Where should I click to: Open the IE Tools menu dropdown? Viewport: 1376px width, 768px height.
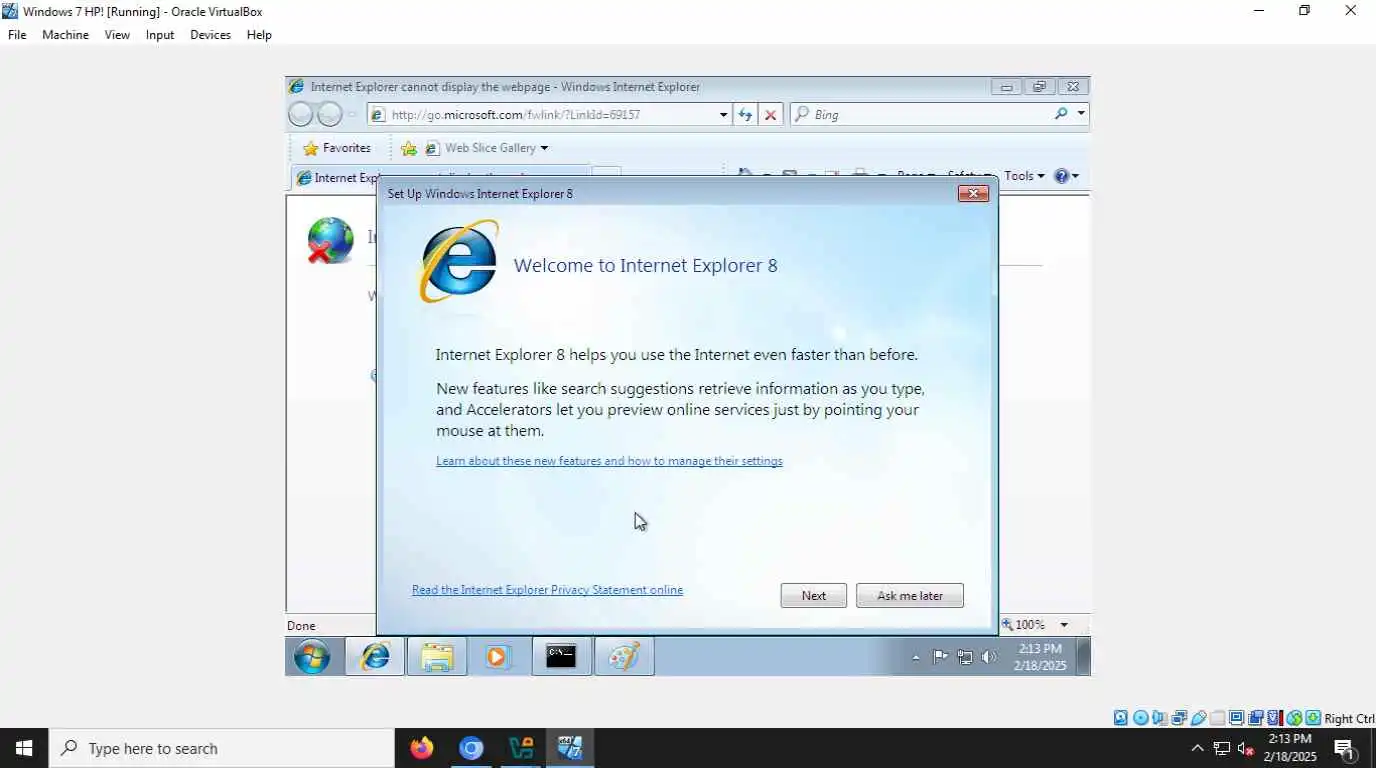pos(1024,176)
